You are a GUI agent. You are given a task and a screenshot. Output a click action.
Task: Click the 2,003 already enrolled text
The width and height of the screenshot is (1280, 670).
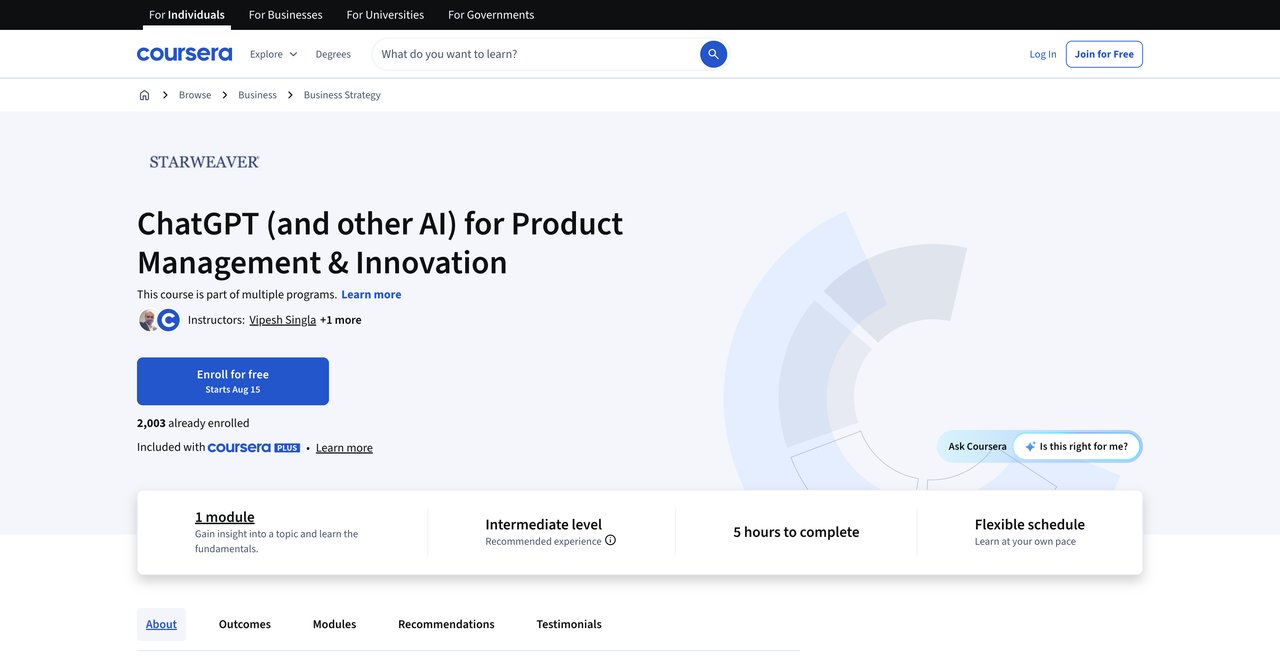tap(193, 423)
